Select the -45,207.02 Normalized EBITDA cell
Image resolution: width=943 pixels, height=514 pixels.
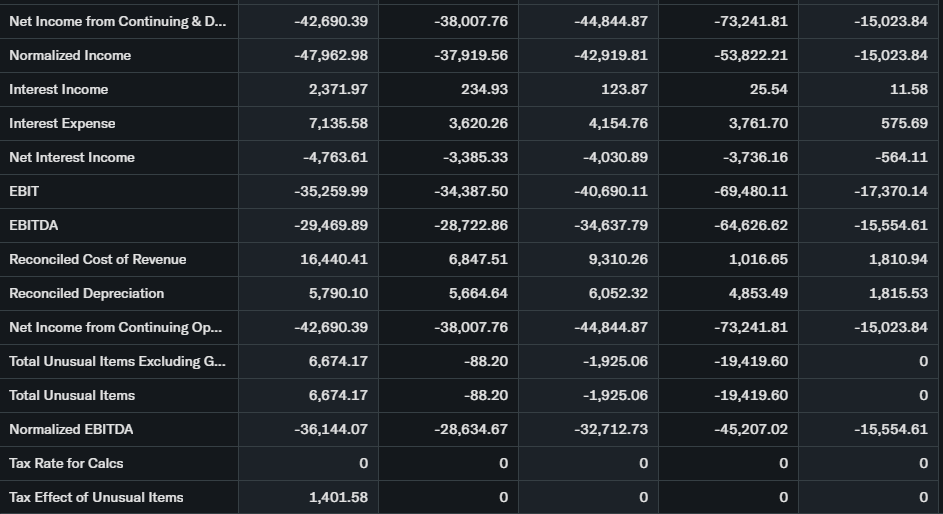[750, 429]
